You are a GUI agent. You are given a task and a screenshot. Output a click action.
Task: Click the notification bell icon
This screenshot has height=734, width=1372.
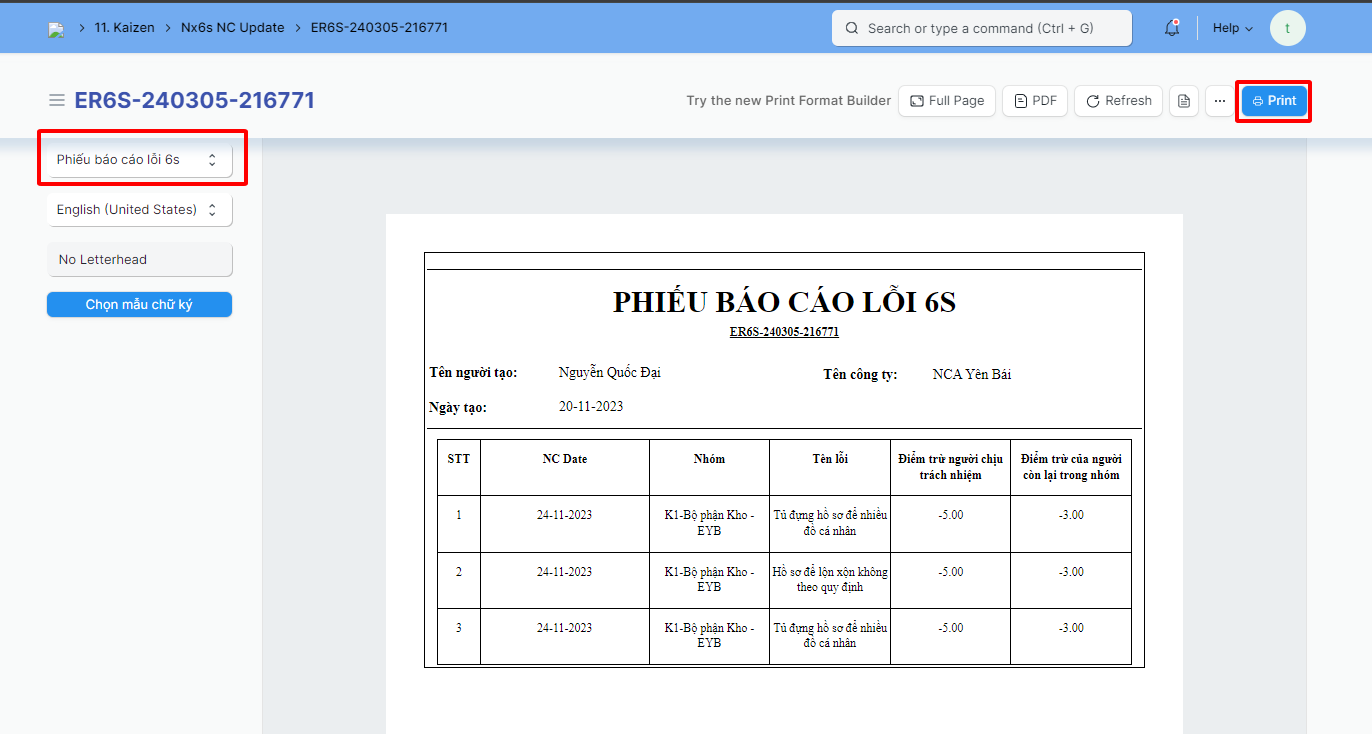point(1172,29)
